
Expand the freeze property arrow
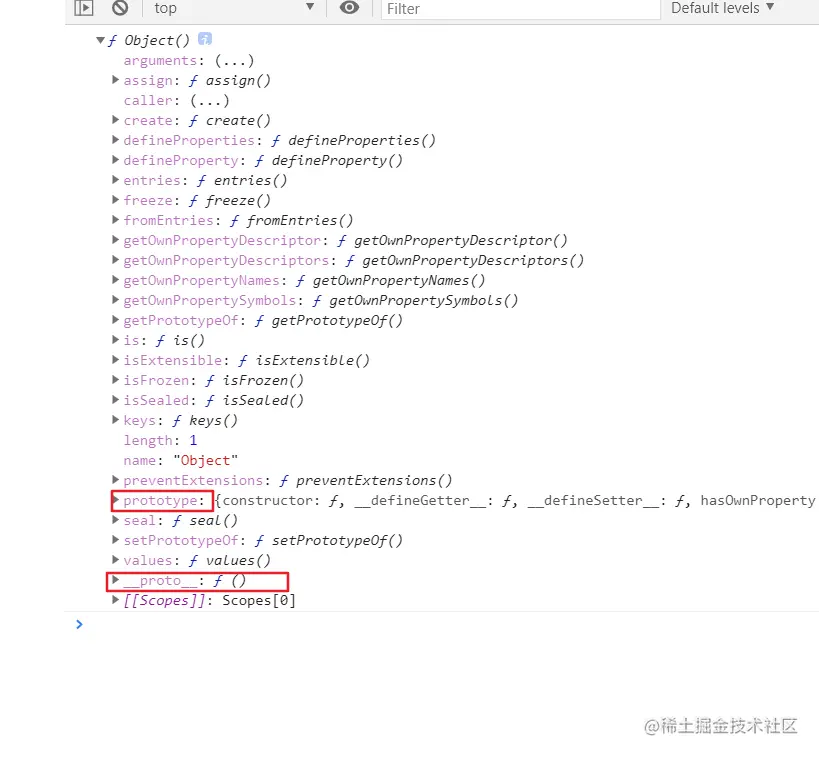(x=115, y=200)
